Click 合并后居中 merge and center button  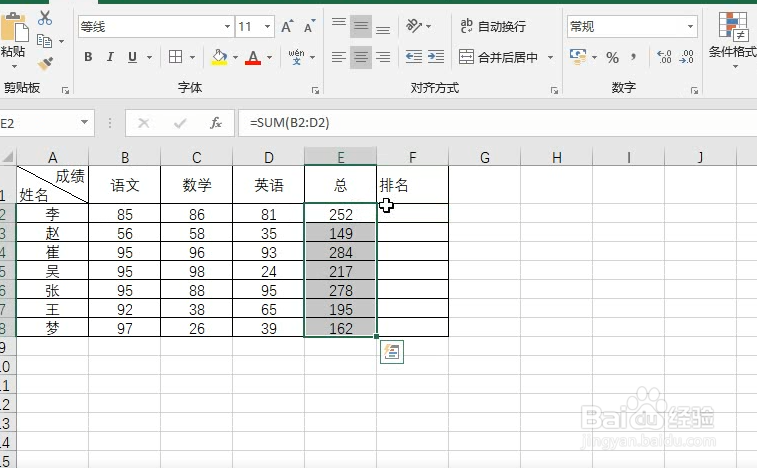point(498,57)
